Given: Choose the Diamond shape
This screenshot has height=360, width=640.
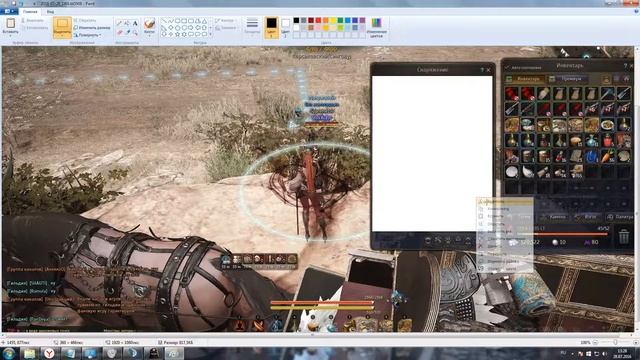Looking at the screenshot, I should click(x=171, y=27).
